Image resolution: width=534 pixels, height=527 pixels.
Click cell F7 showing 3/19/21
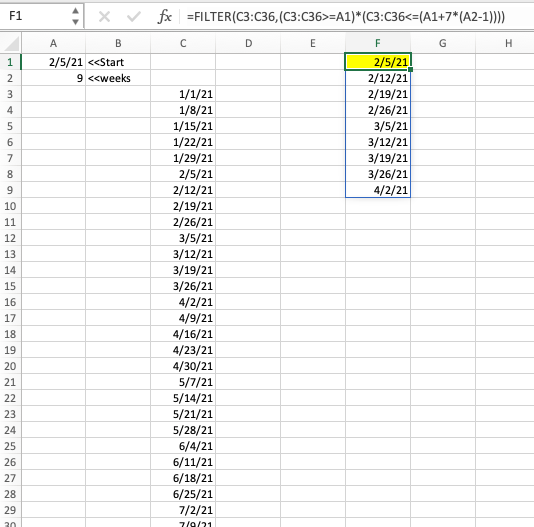378,158
